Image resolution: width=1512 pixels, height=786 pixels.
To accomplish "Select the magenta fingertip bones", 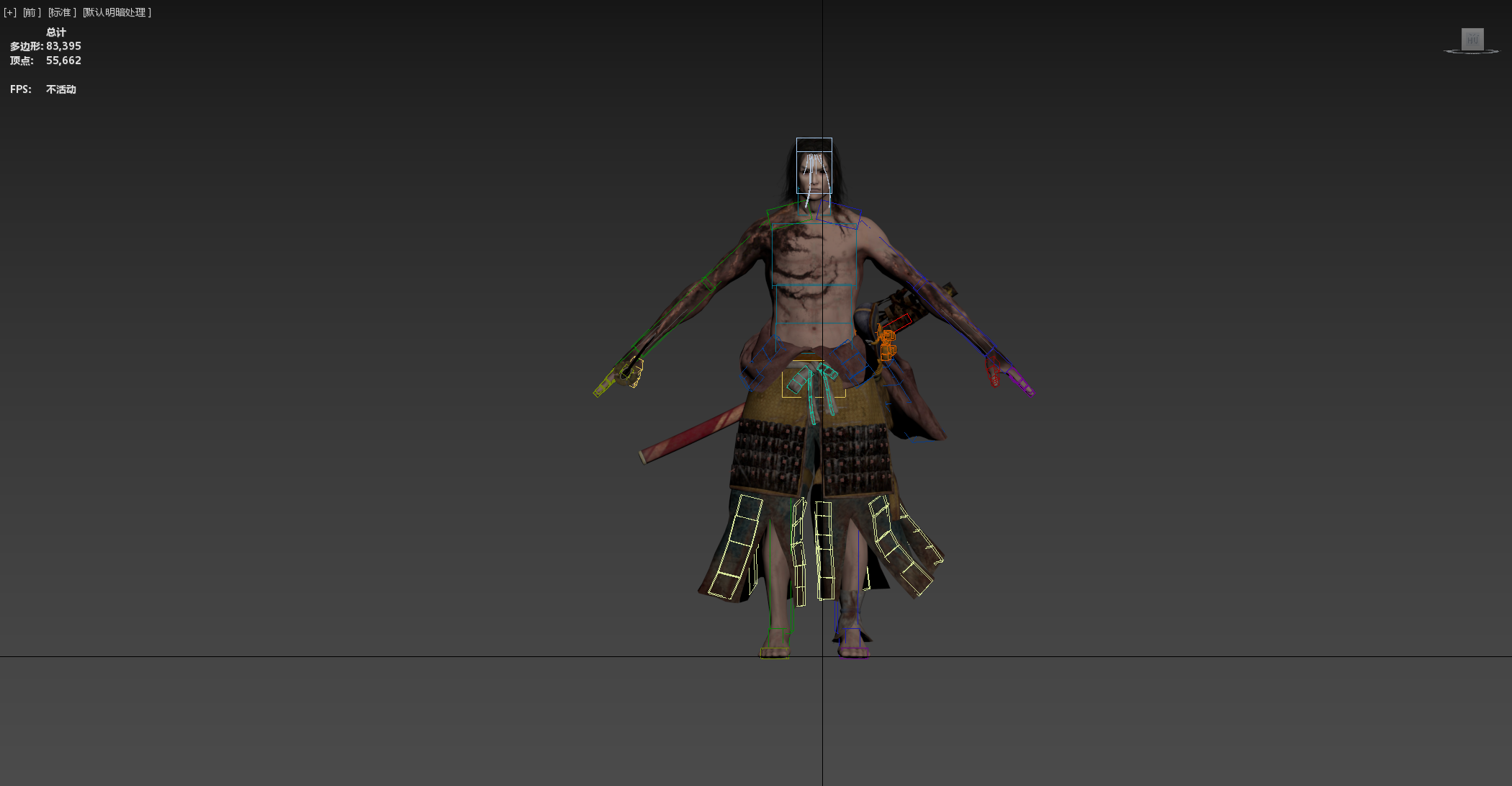I will [x=1021, y=380].
